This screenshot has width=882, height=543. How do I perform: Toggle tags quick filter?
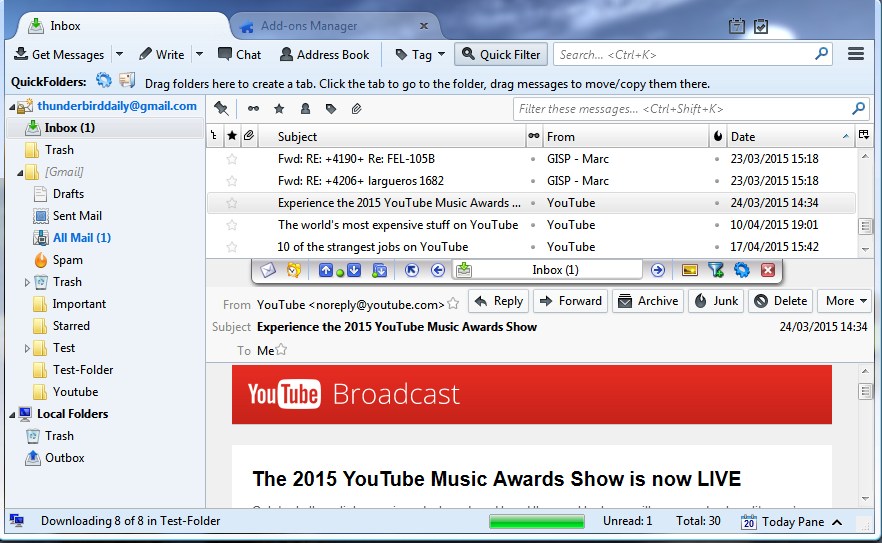(x=331, y=109)
